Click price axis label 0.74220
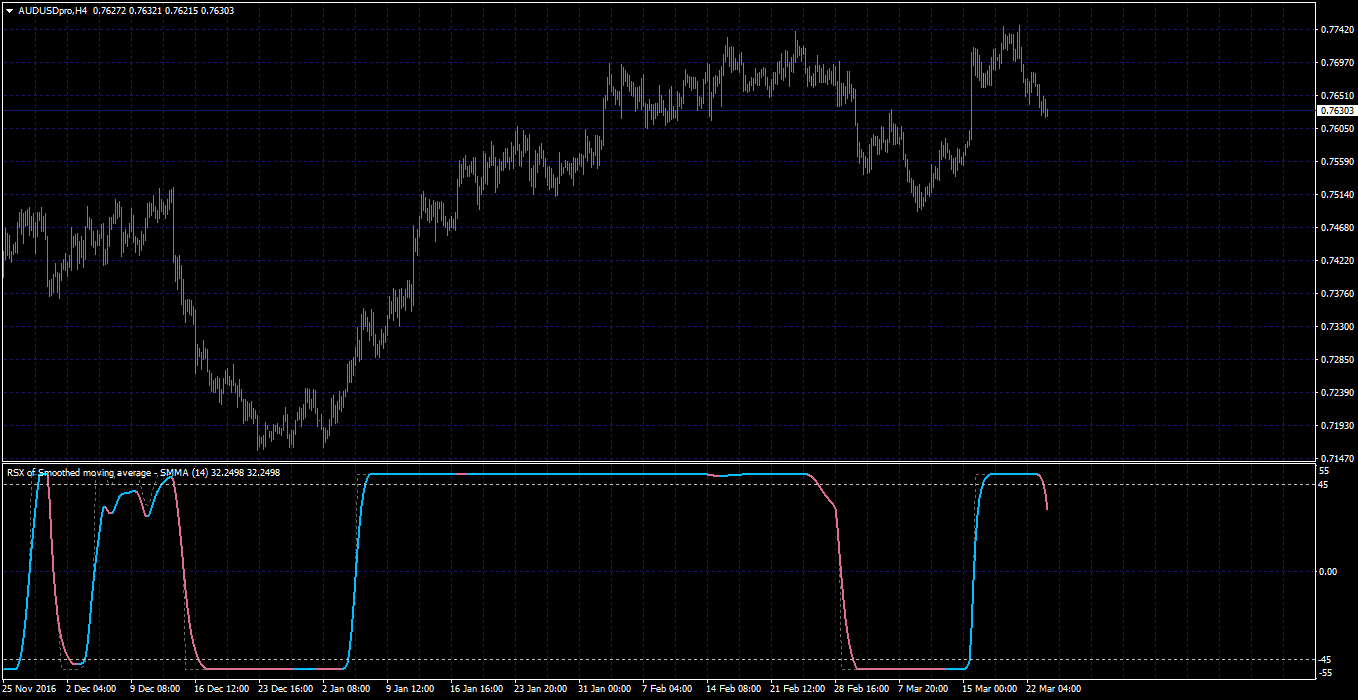 click(x=1337, y=261)
